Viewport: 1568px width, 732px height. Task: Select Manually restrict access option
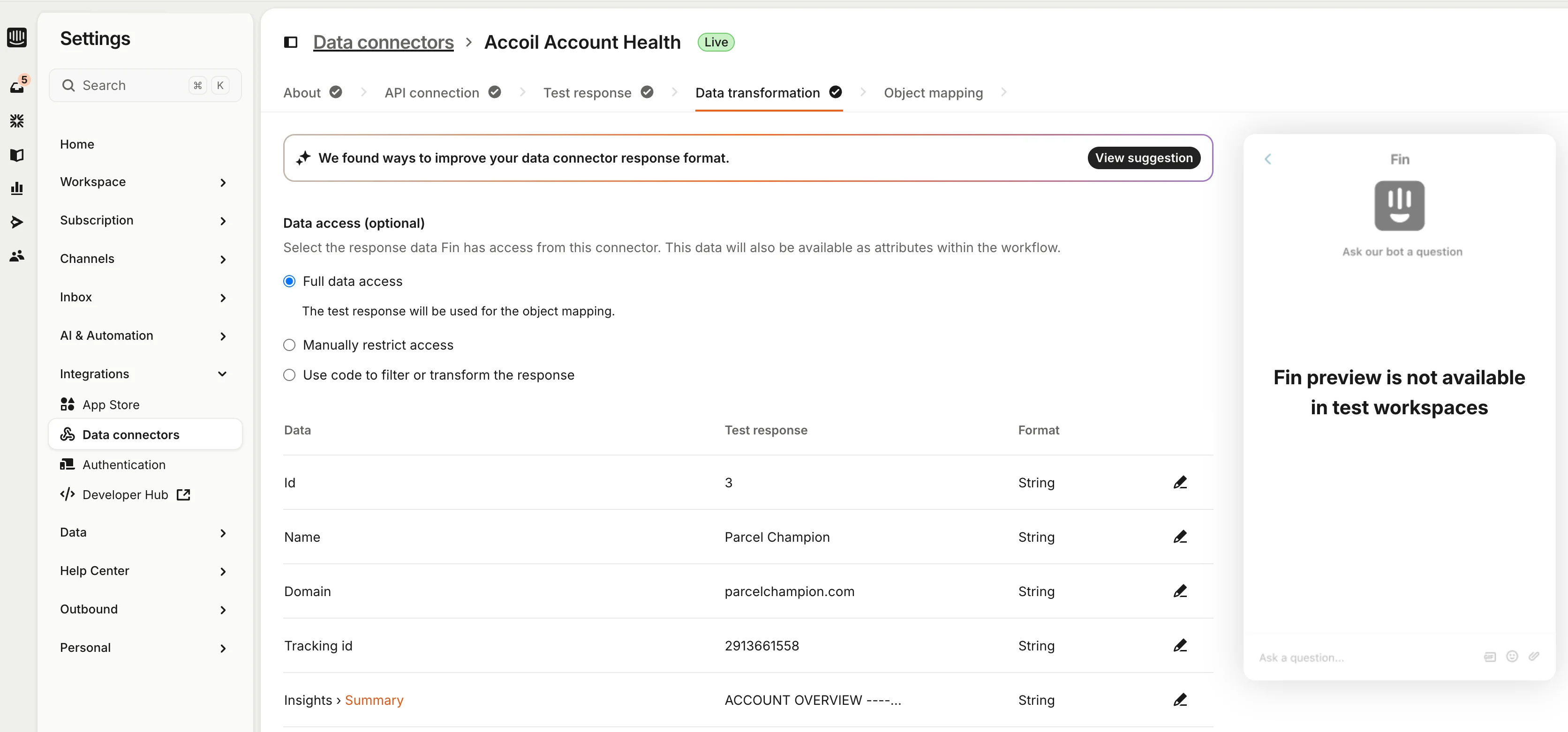(x=289, y=344)
